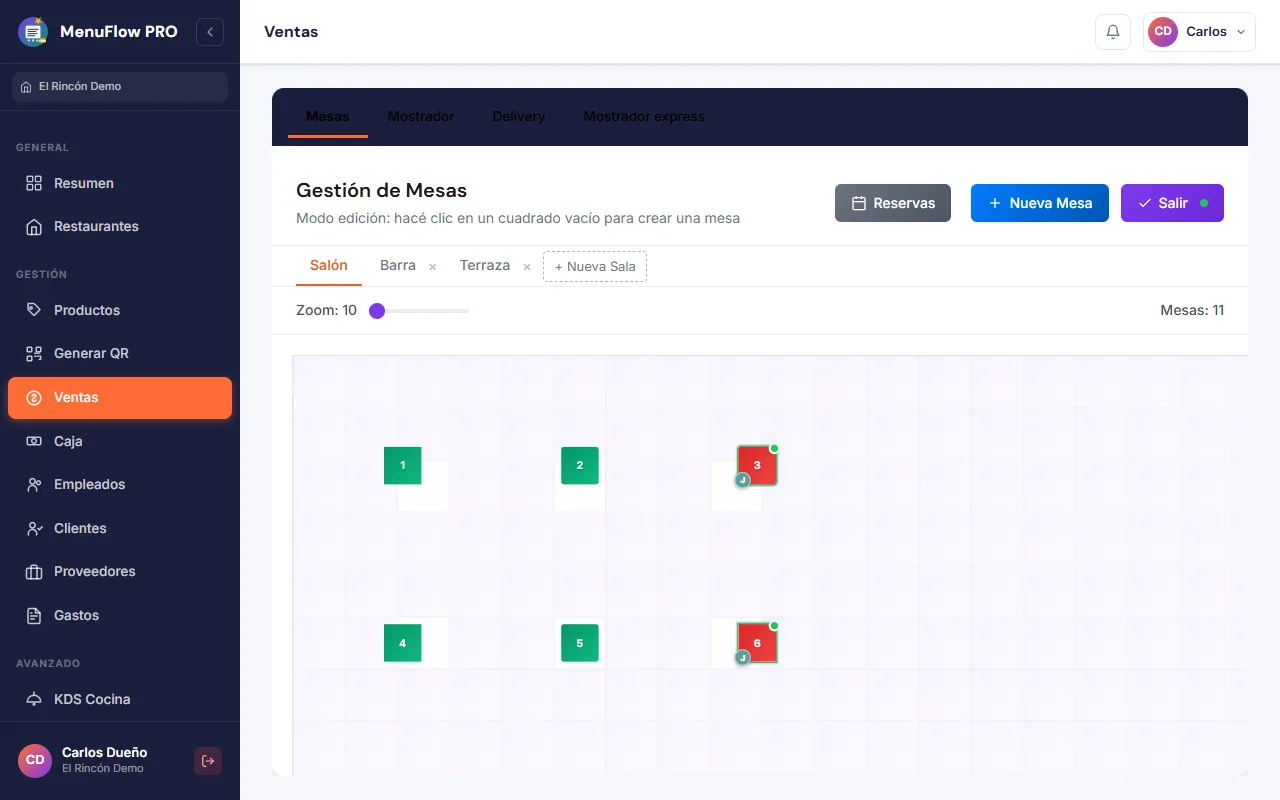Remove the Barra room with its x

[x=433, y=267]
